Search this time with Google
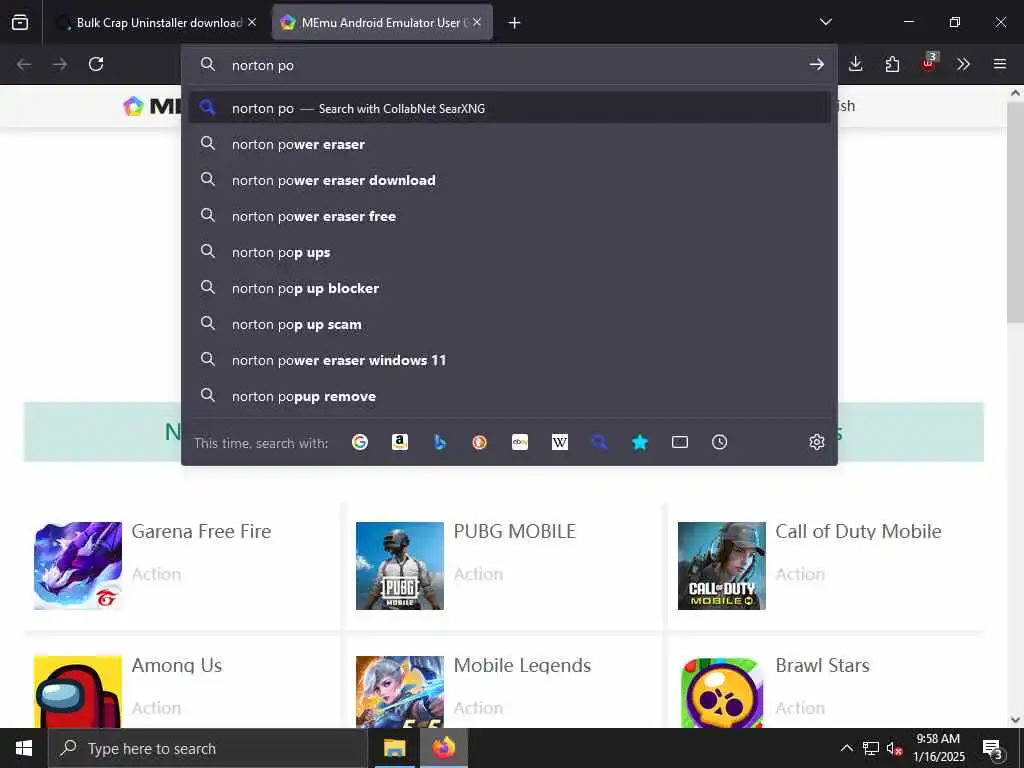Viewport: 1024px width, 768px height. coord(360,442)
